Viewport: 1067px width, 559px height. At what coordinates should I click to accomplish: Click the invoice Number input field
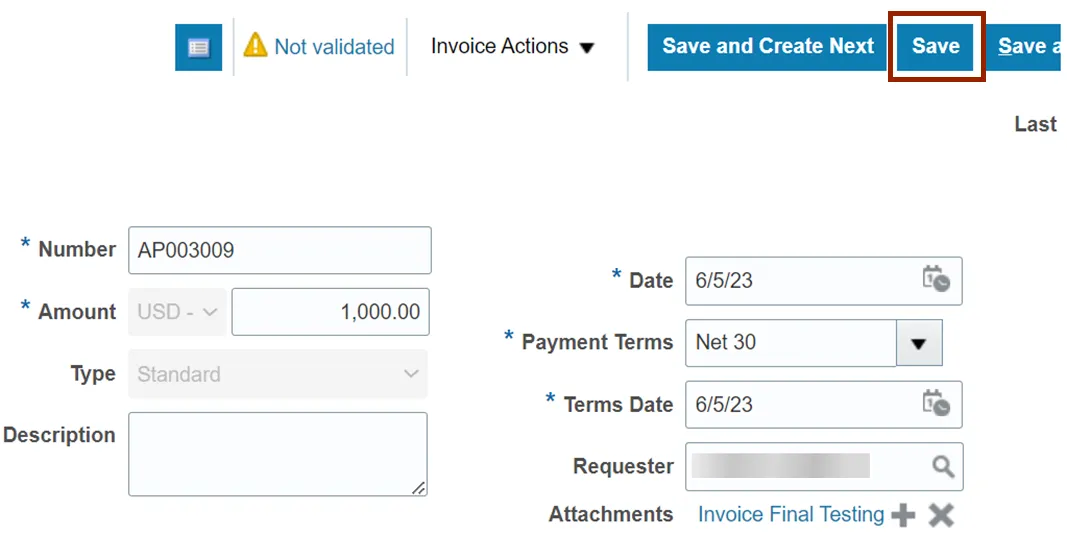280,250
